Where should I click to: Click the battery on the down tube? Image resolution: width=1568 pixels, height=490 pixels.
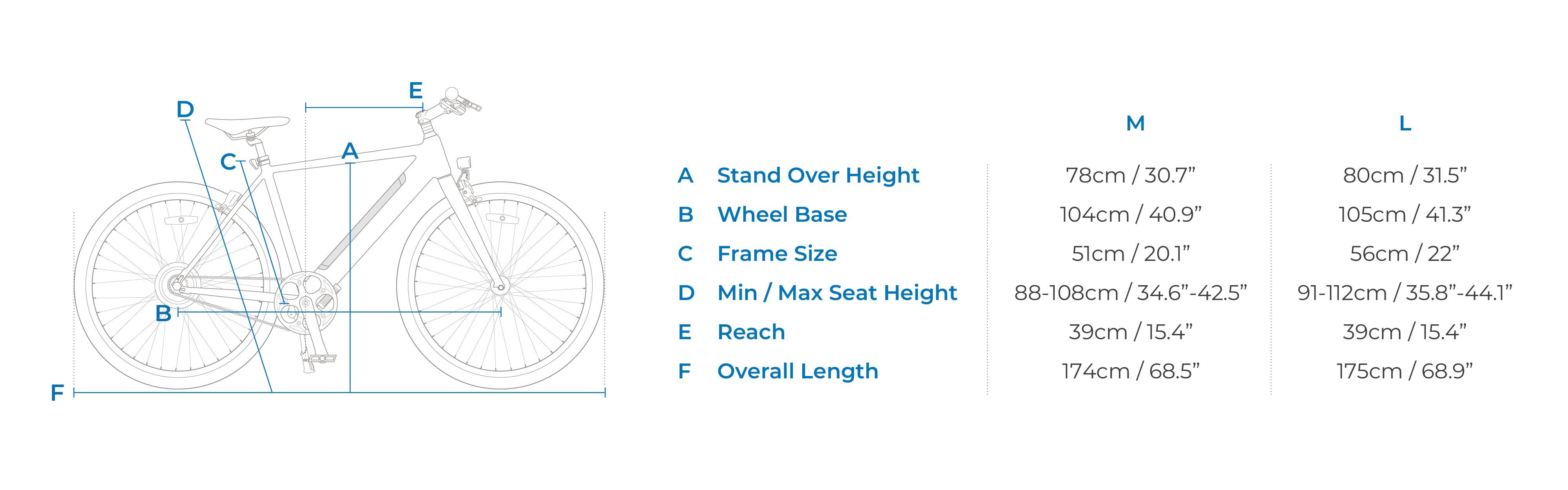tap(363, 220)
